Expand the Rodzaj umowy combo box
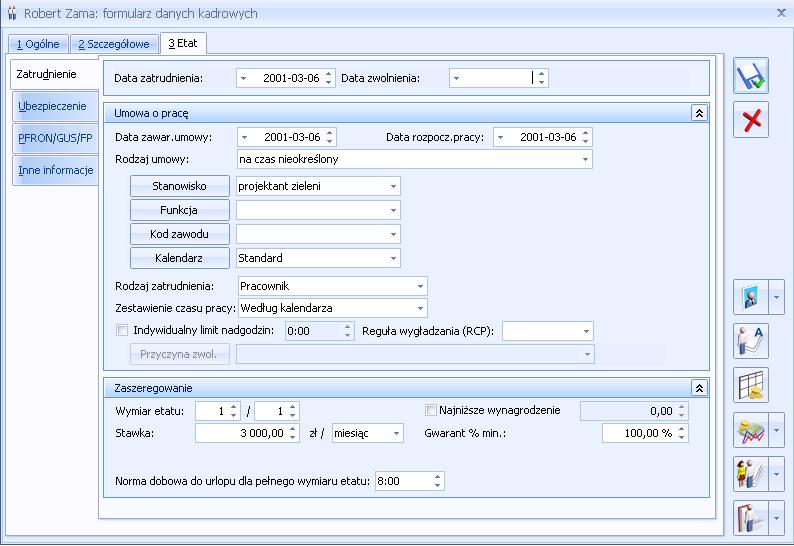Viewport: 794px width, 546px height. coord(585,160)
